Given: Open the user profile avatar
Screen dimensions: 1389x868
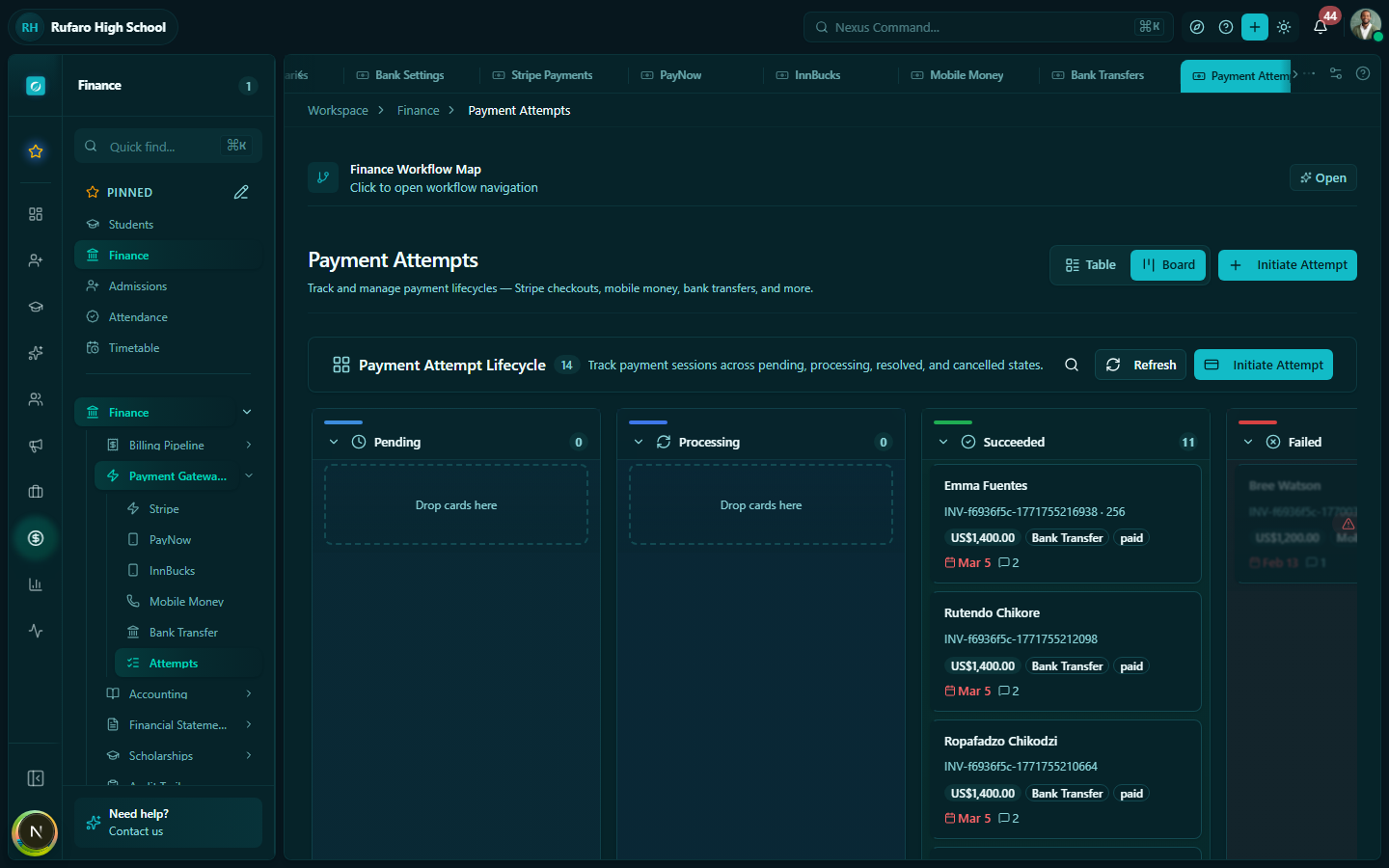Looking at the screenshot, I should click(x=1365, y=25).
